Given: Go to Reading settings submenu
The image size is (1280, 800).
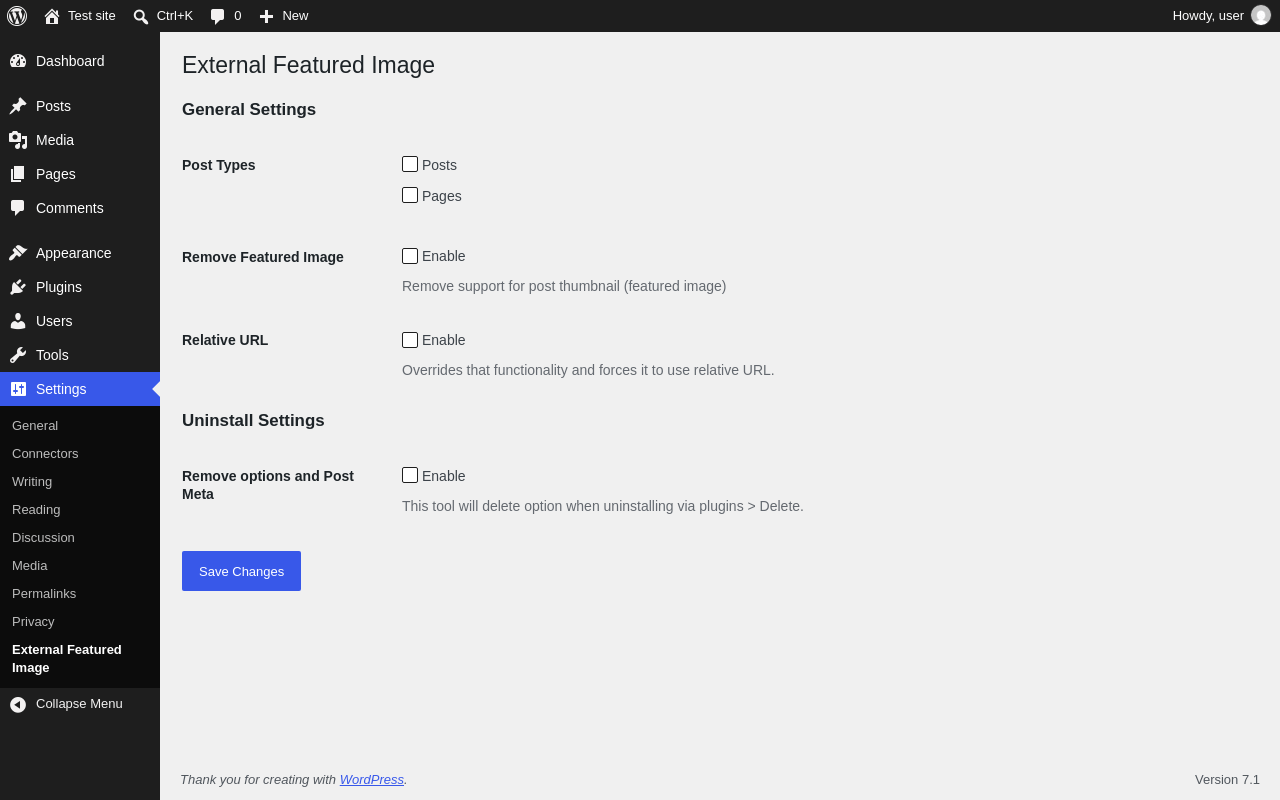Looking at the screenshot, I should click(x=36, y=509).
